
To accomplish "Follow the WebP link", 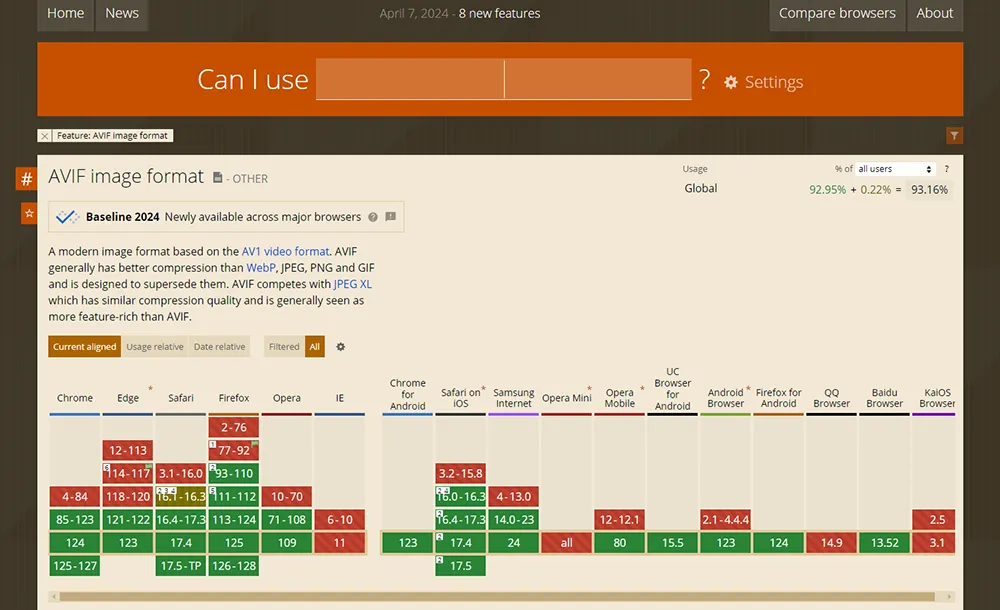I will (x=261, y=268).
